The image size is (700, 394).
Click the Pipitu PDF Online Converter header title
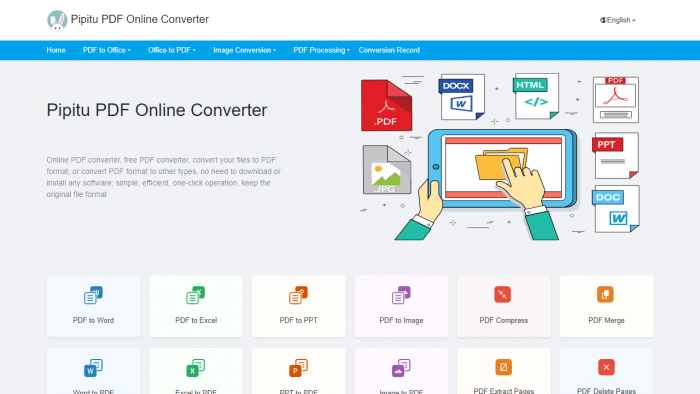[x=140, y=19]
